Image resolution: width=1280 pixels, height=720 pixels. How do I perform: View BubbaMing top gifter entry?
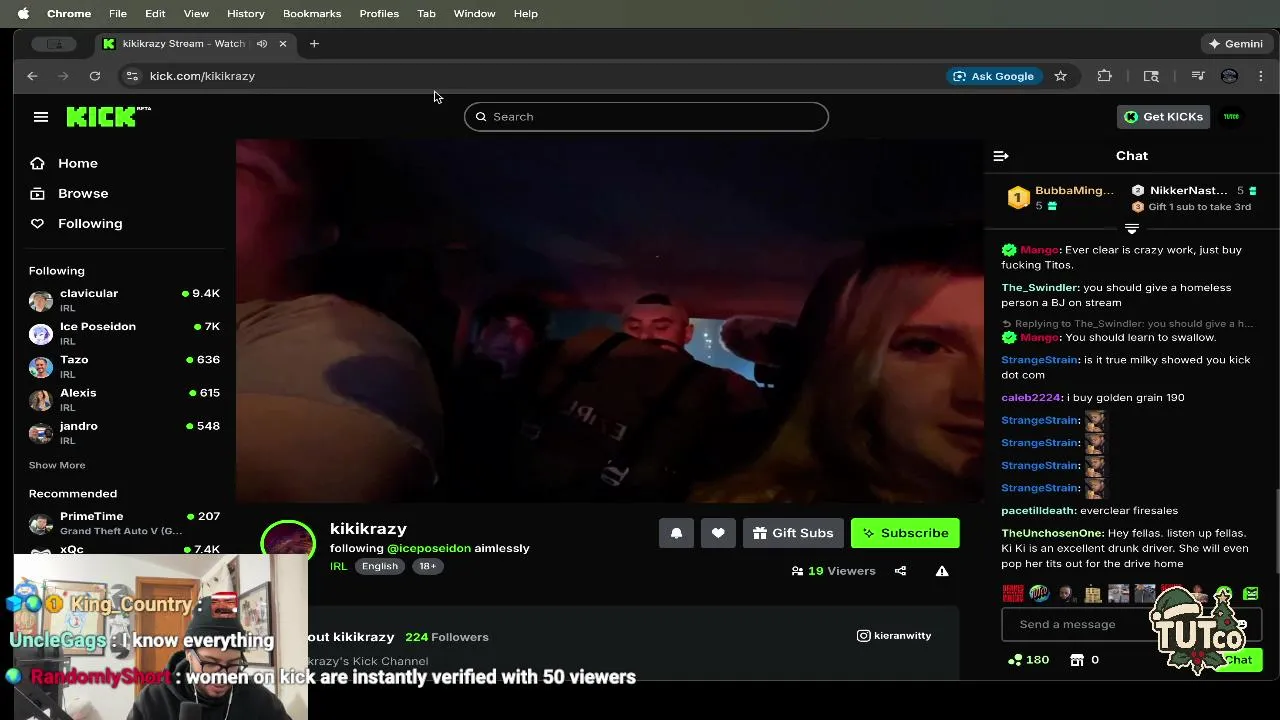(1061, 197)
